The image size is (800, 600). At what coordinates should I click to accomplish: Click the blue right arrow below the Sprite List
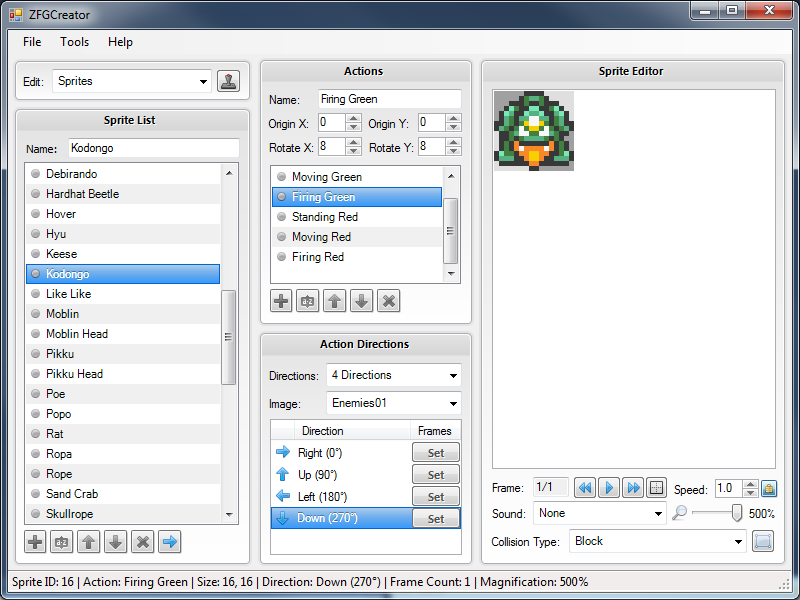[170, 542]
